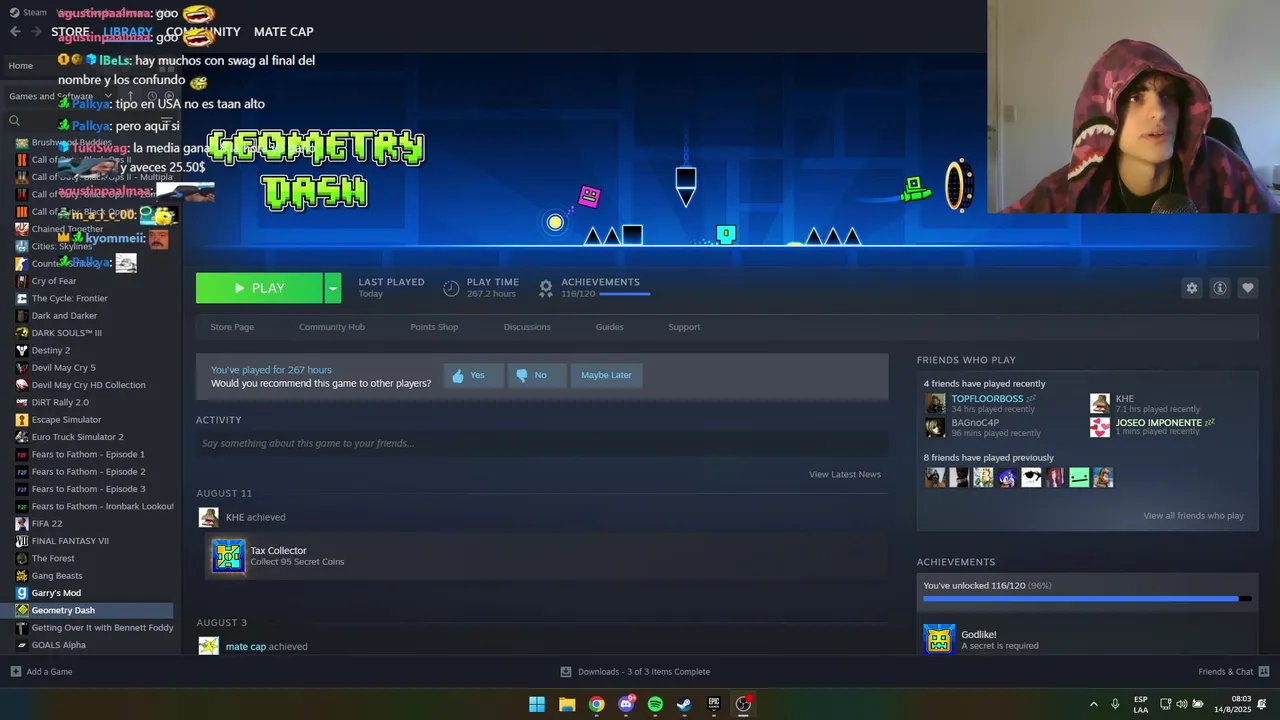Select FIFA 22 in library list
This screenshot has width=1280, height=720.
46,523
